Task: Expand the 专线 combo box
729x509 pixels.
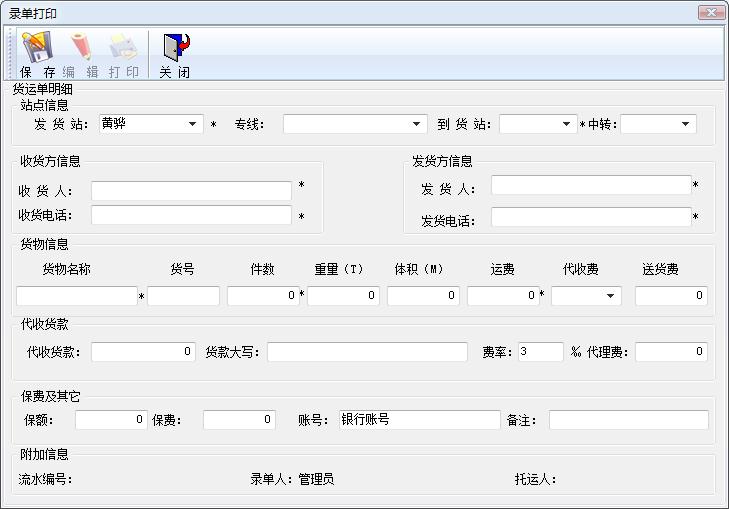Action: 418,124
